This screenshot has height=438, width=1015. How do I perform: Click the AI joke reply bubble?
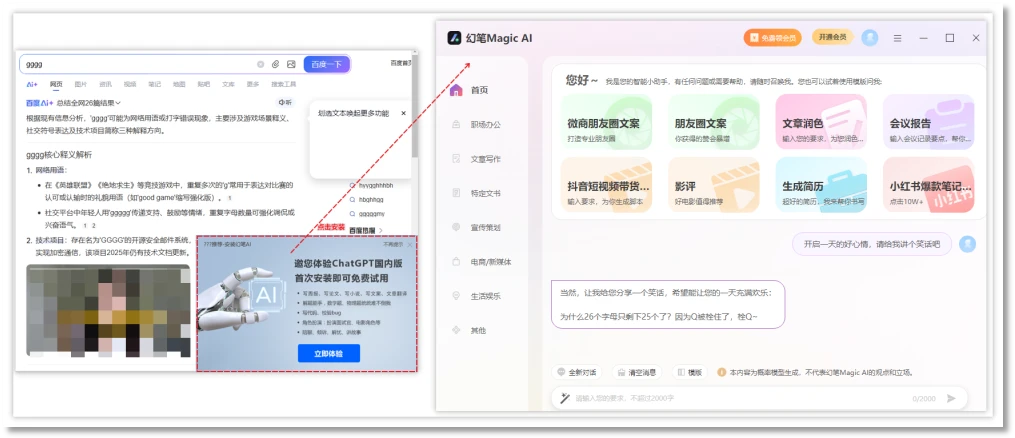667,304
